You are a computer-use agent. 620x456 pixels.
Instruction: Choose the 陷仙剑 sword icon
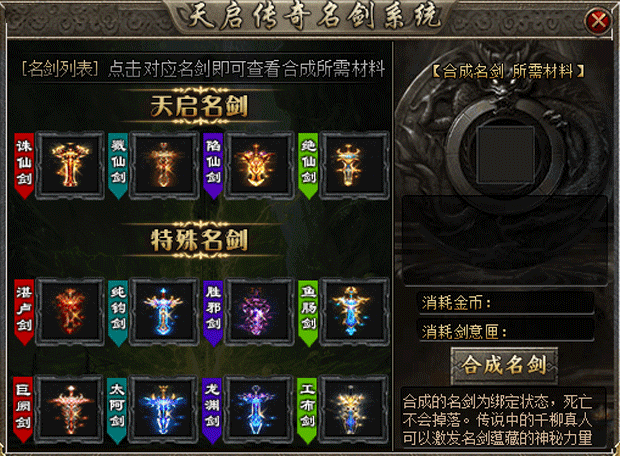259,165
